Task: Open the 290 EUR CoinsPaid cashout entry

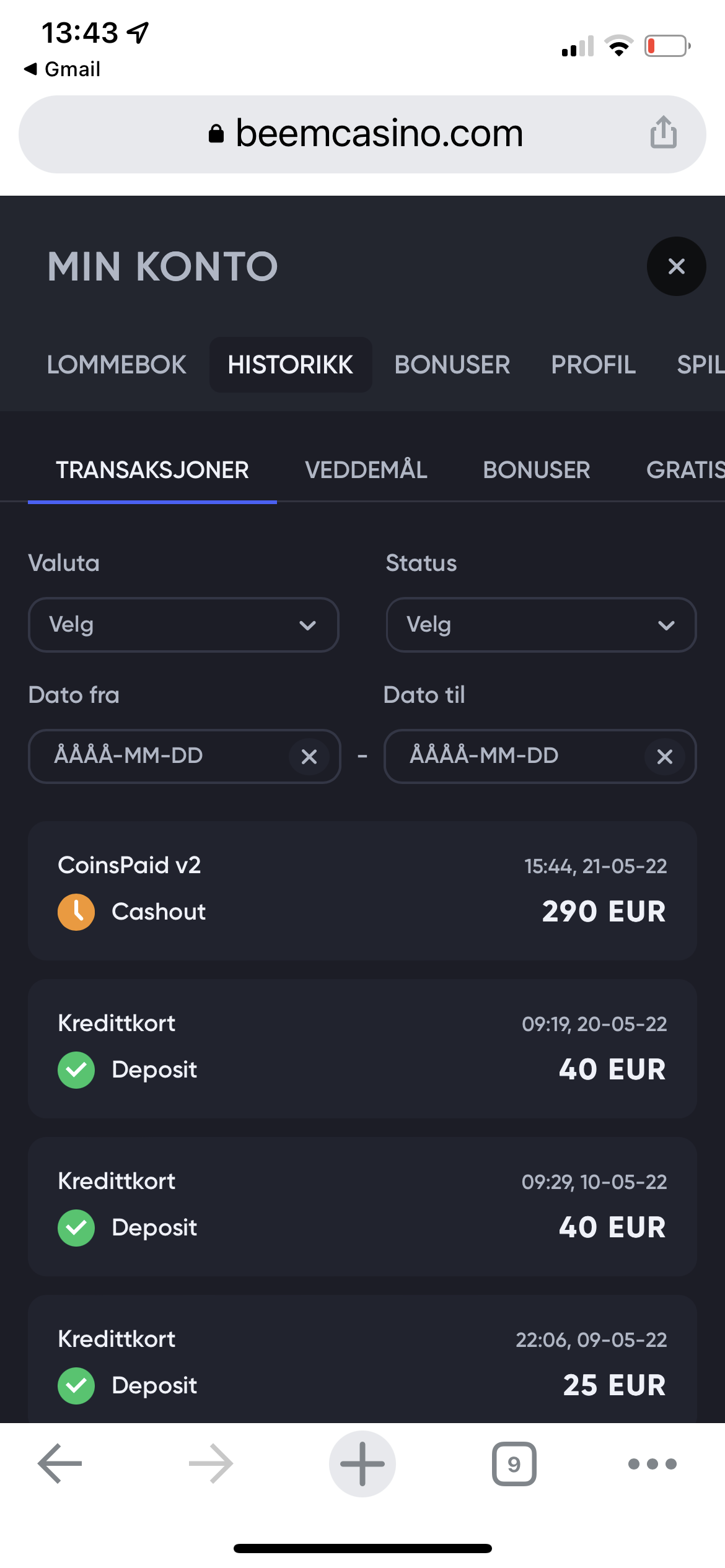Action: coord(362,891)
